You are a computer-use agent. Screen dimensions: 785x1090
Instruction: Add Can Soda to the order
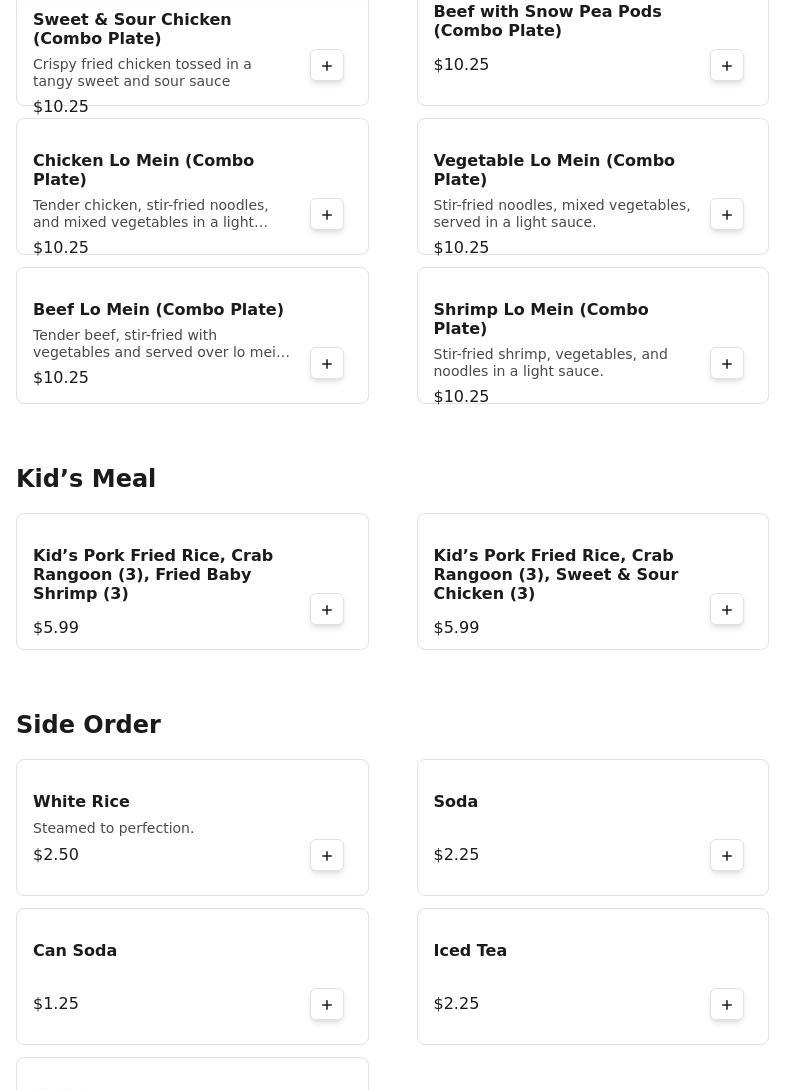(x=327, y=1005)
